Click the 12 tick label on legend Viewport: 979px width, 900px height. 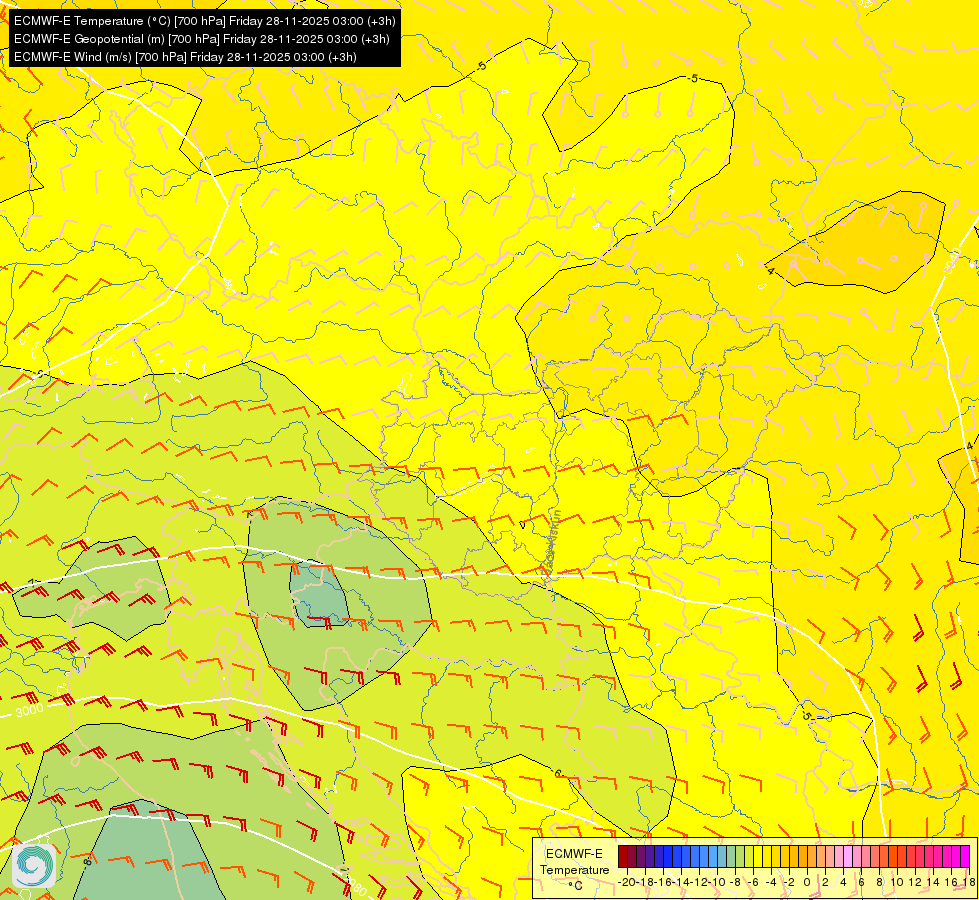[x=915, y=883]
